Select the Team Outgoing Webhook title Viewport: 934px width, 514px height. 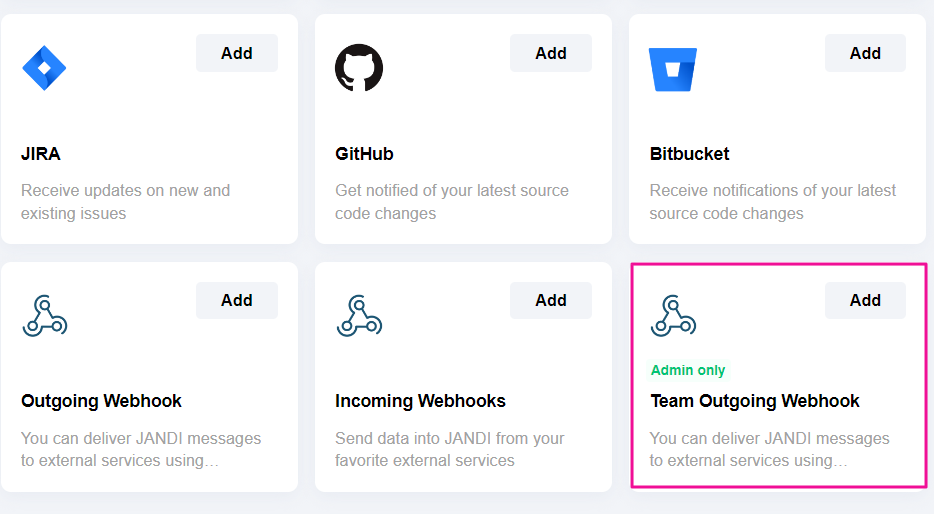(754, 401)
